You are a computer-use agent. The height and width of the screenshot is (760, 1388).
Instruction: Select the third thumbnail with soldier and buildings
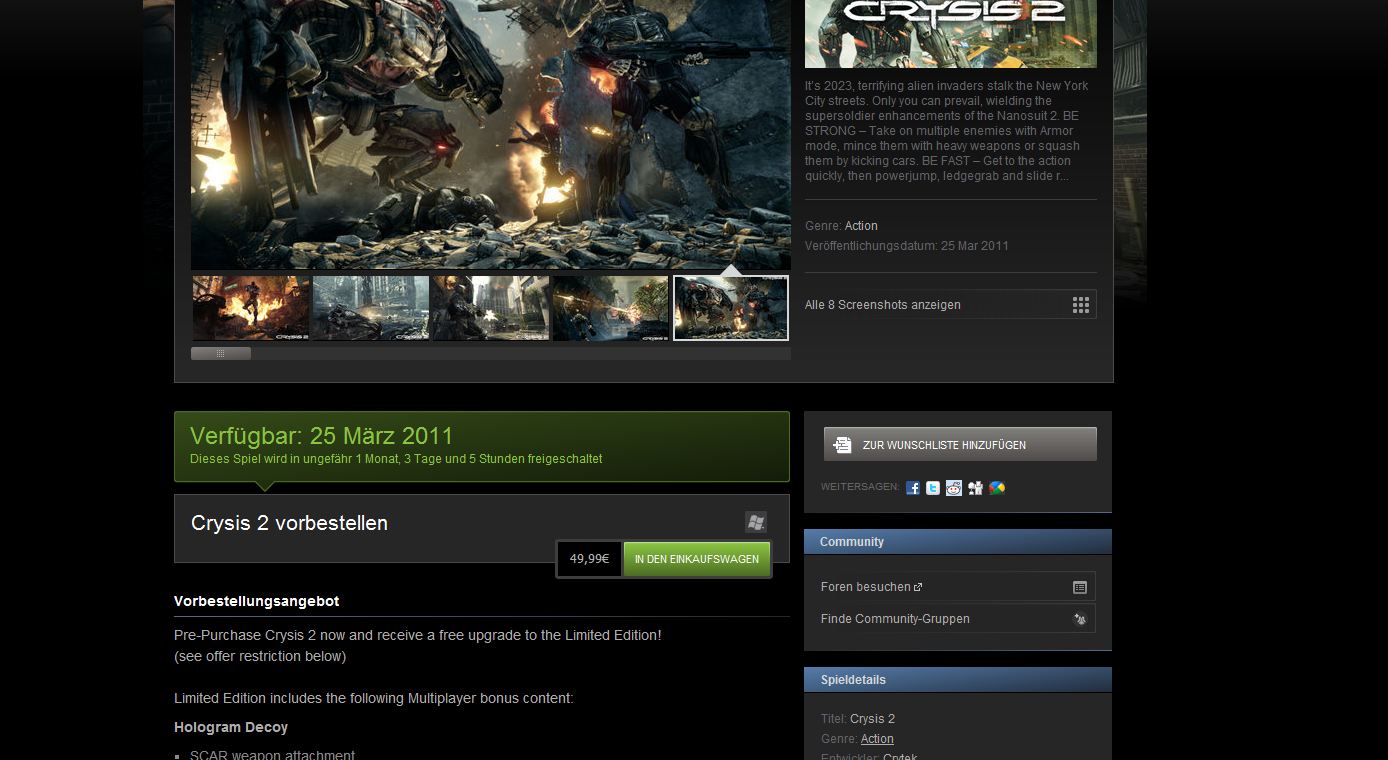coord(491,308)
